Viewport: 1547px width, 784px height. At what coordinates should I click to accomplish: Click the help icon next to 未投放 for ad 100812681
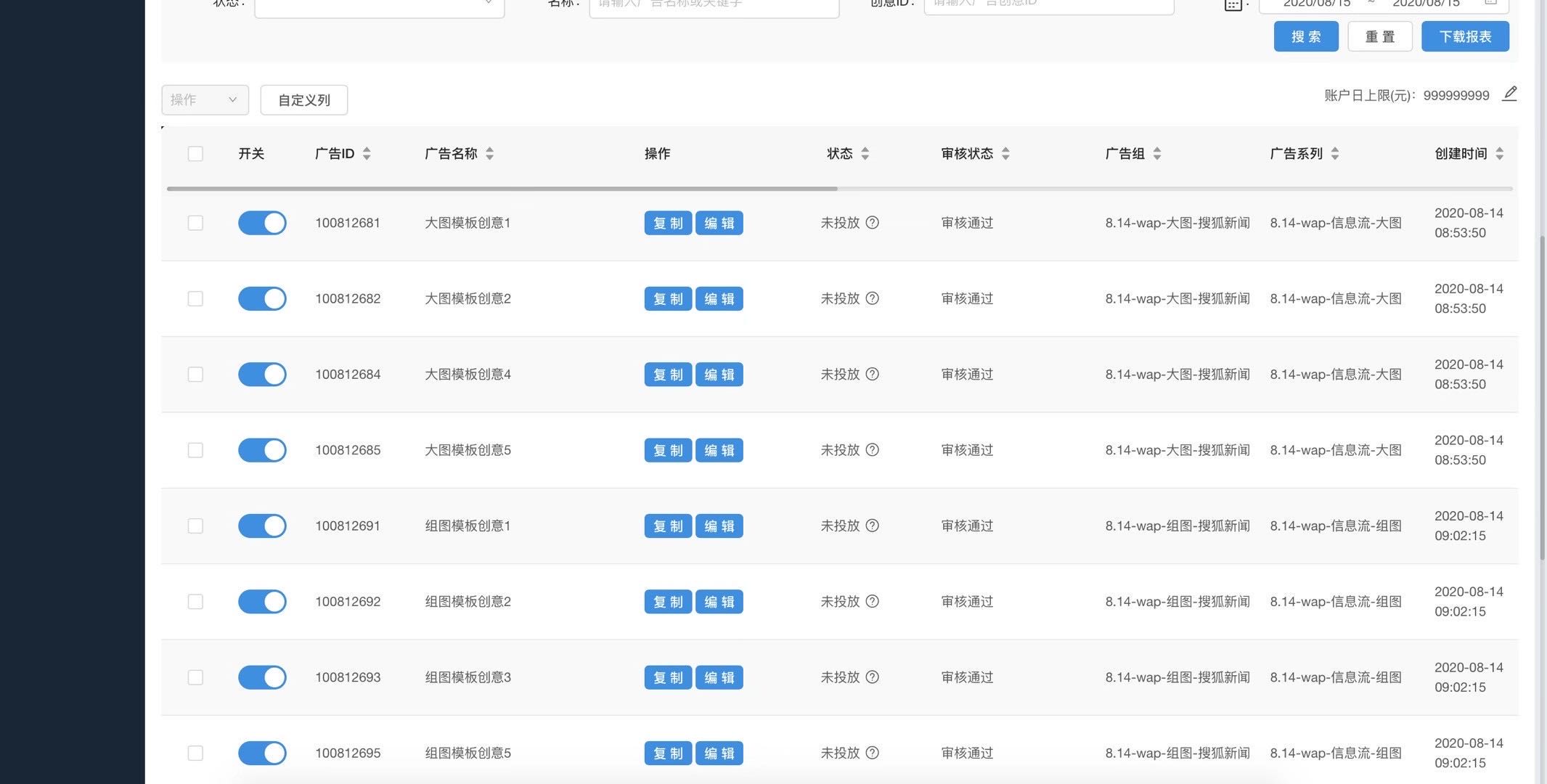[873, 223]
